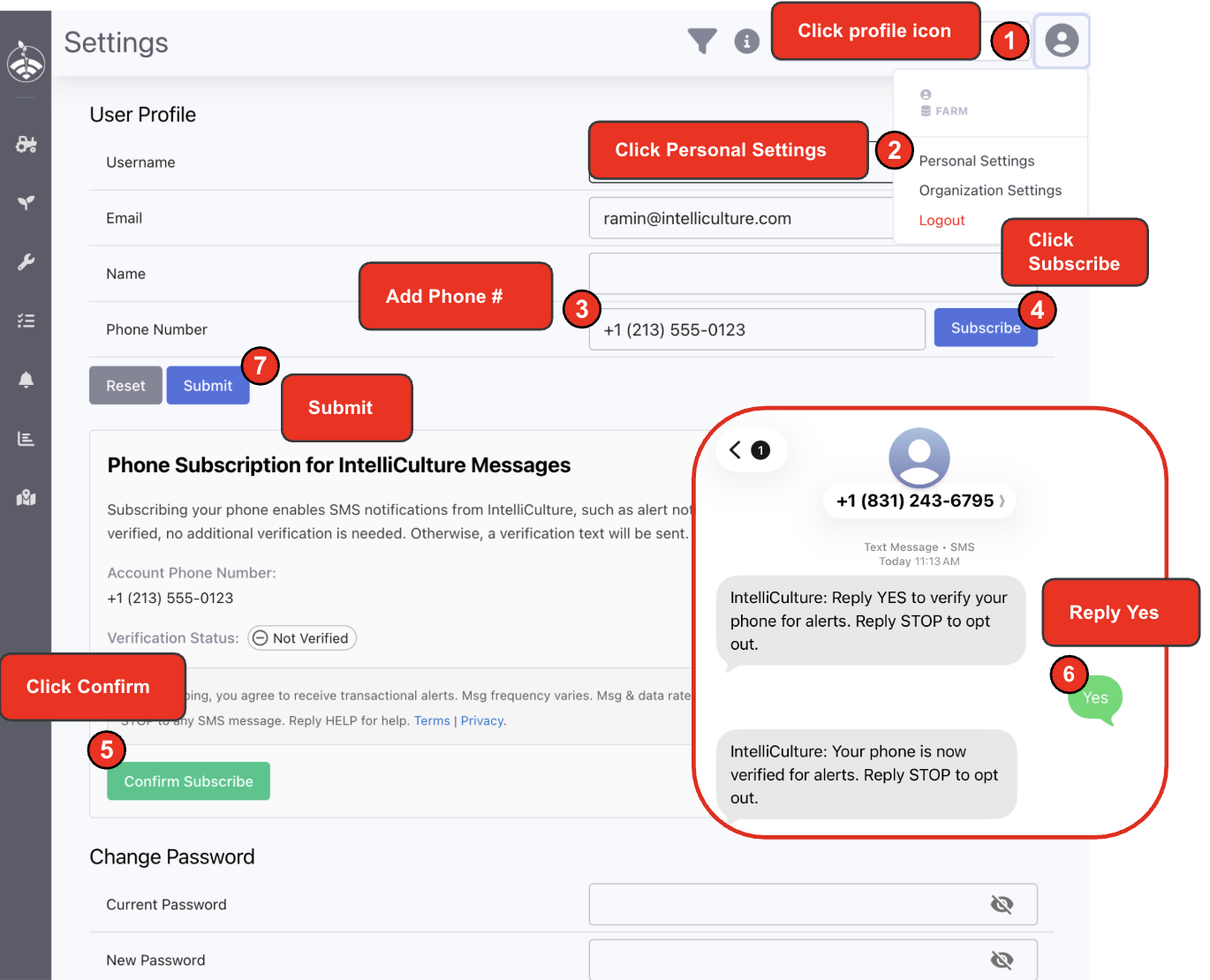Click Logout in profile menu
1210x980 pixels.
pos(942,221)
